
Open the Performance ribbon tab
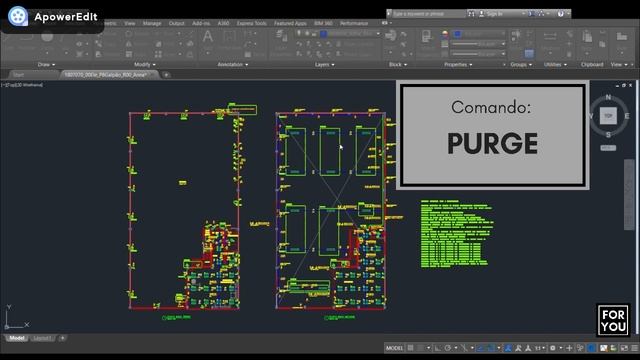pos(354,23)
